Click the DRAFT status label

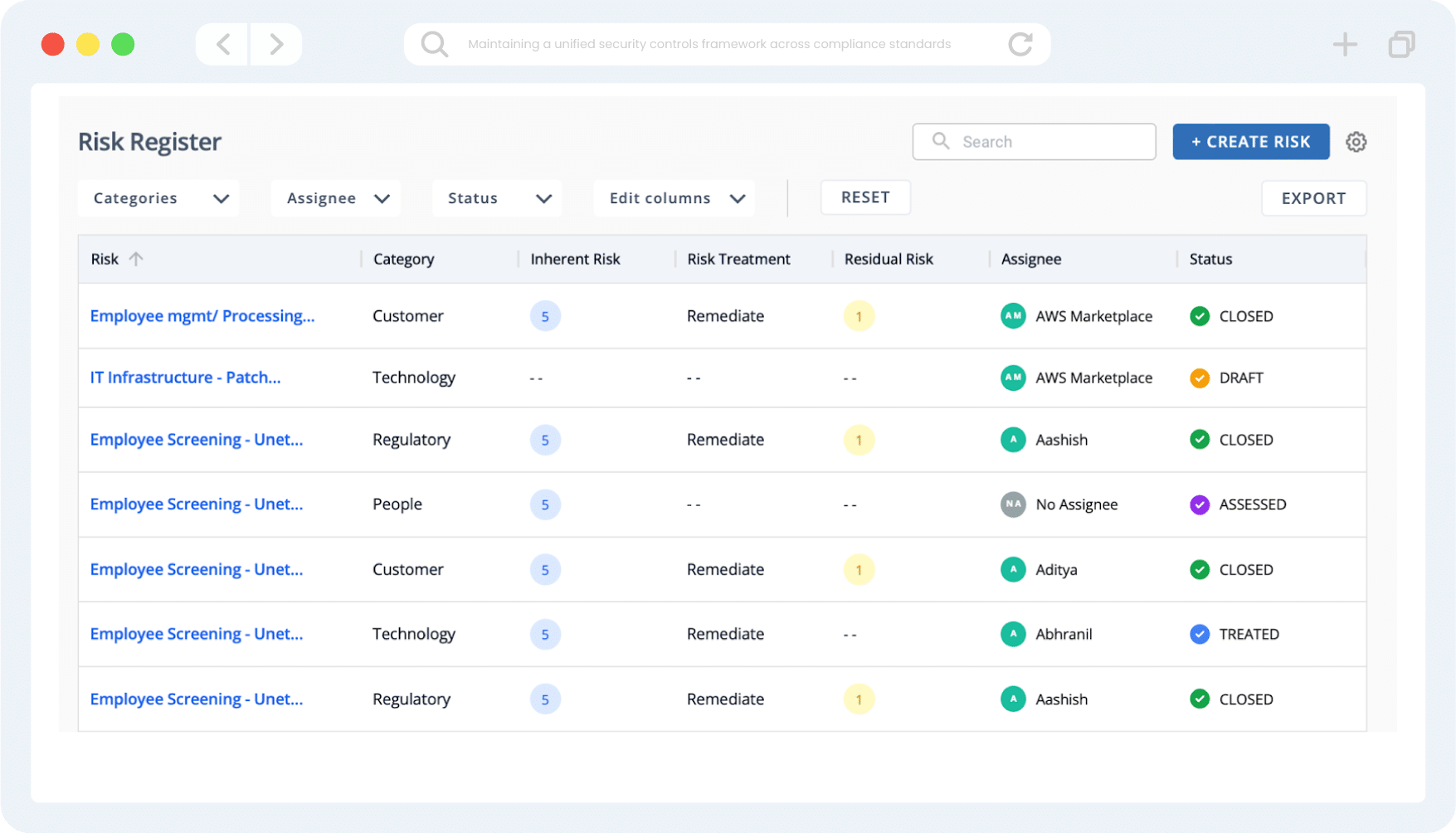1241,378
